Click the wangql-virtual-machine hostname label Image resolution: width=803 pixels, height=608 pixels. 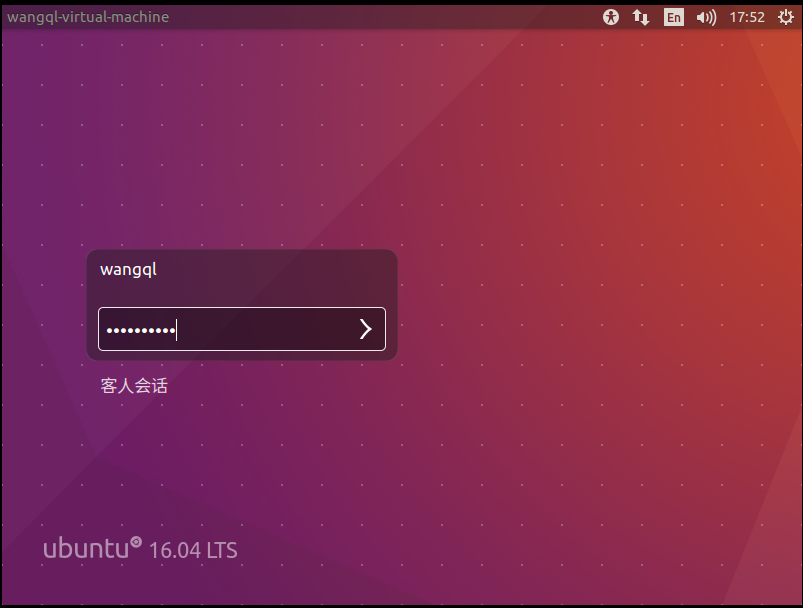coord(88,17)
